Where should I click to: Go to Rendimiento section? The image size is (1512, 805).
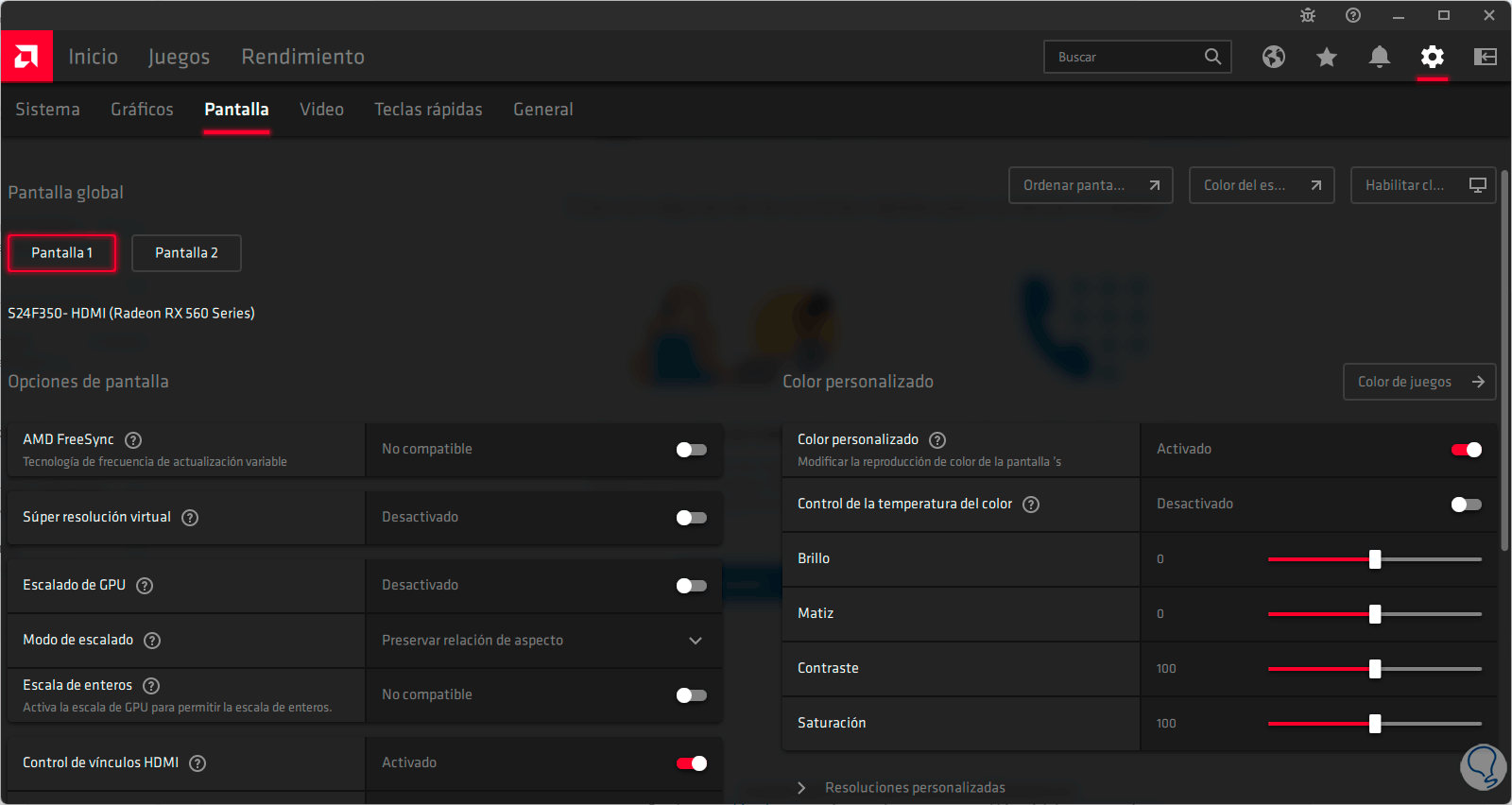pyautogui.click(x=302, y=57)
